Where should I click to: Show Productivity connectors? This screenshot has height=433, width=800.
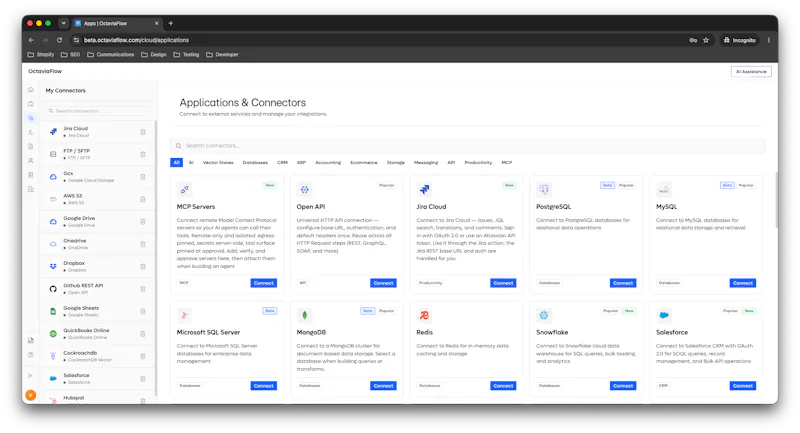pos(478,163)
